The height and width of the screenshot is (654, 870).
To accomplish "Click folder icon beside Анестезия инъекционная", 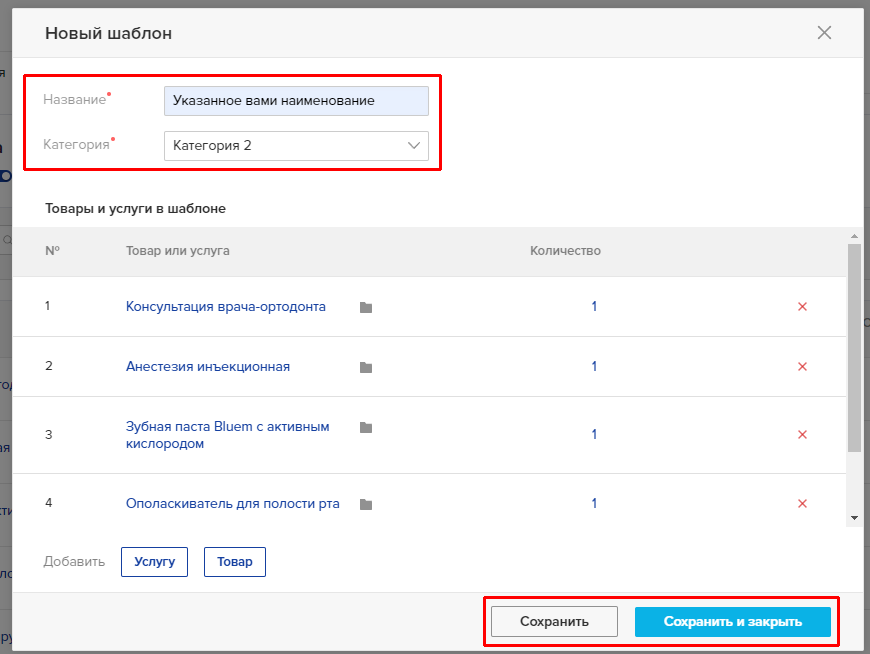I will pyautogui.click(x=366, y=367).
